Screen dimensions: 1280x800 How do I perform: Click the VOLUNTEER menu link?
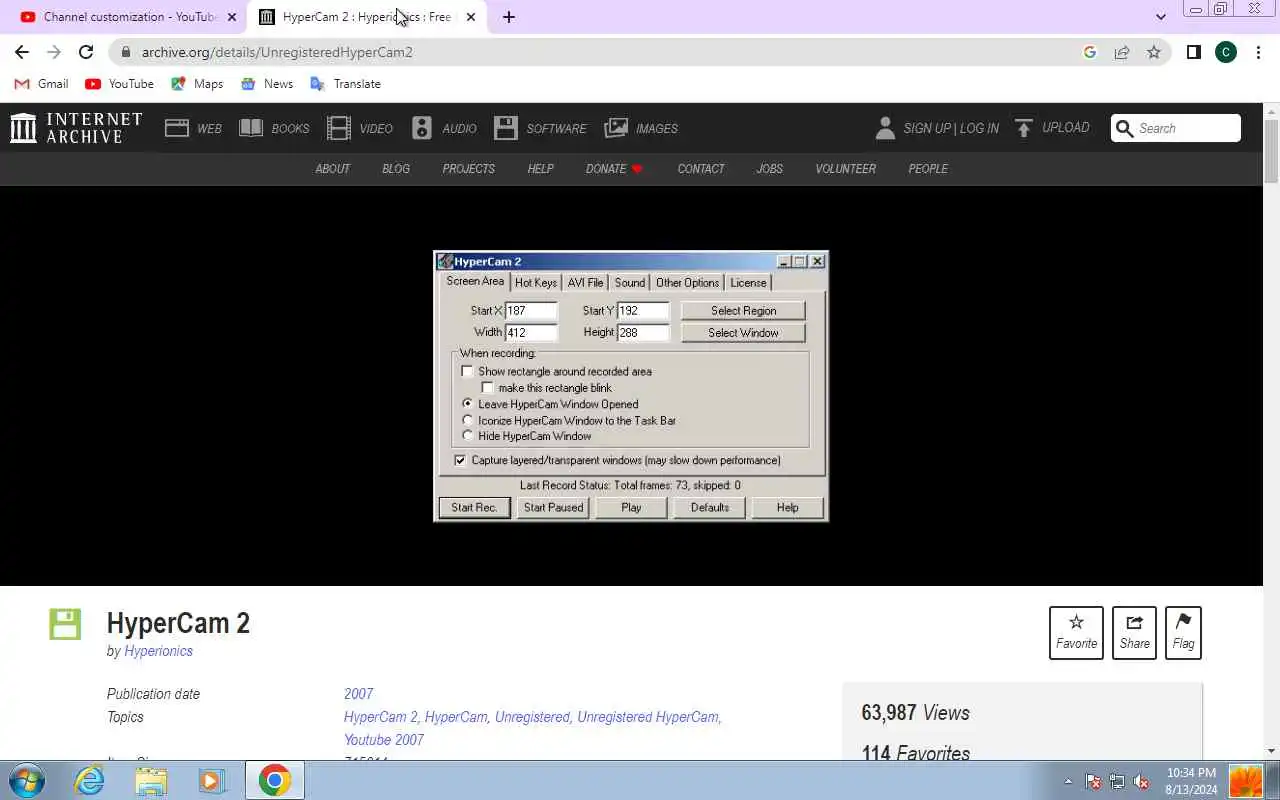(845, 169)
